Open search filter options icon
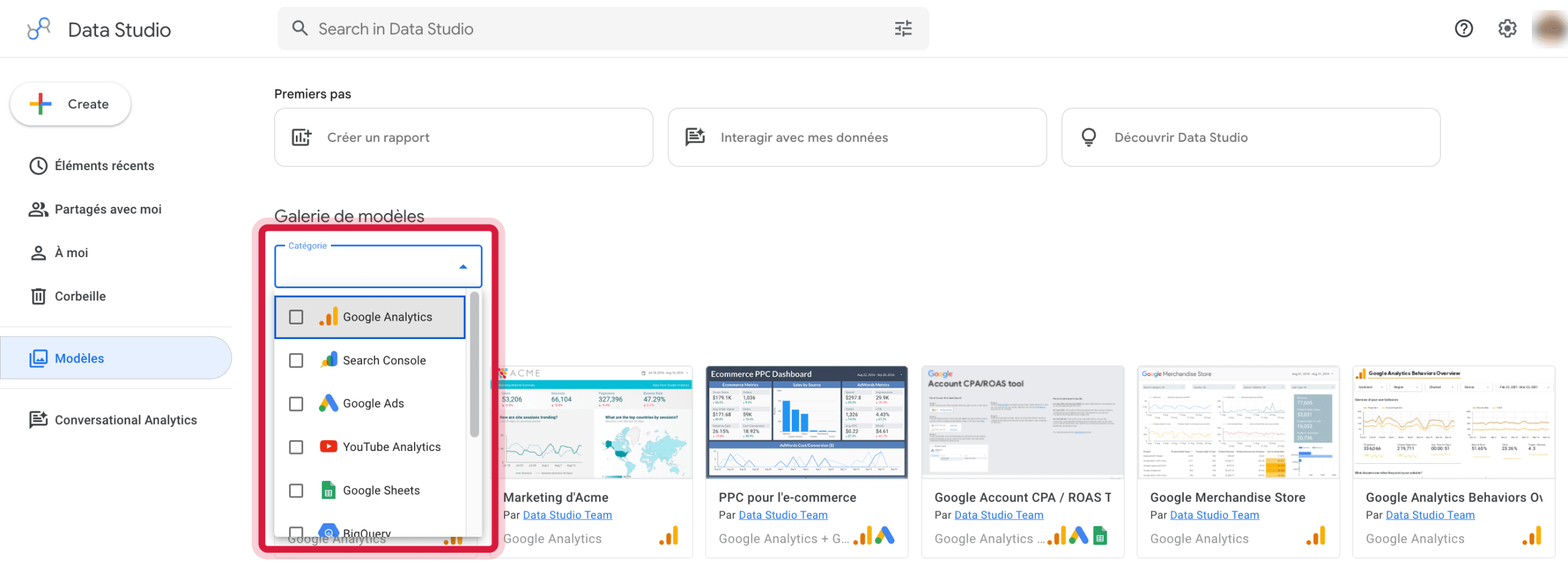This screenshot has height=582, width=1568. pos(903,29)
